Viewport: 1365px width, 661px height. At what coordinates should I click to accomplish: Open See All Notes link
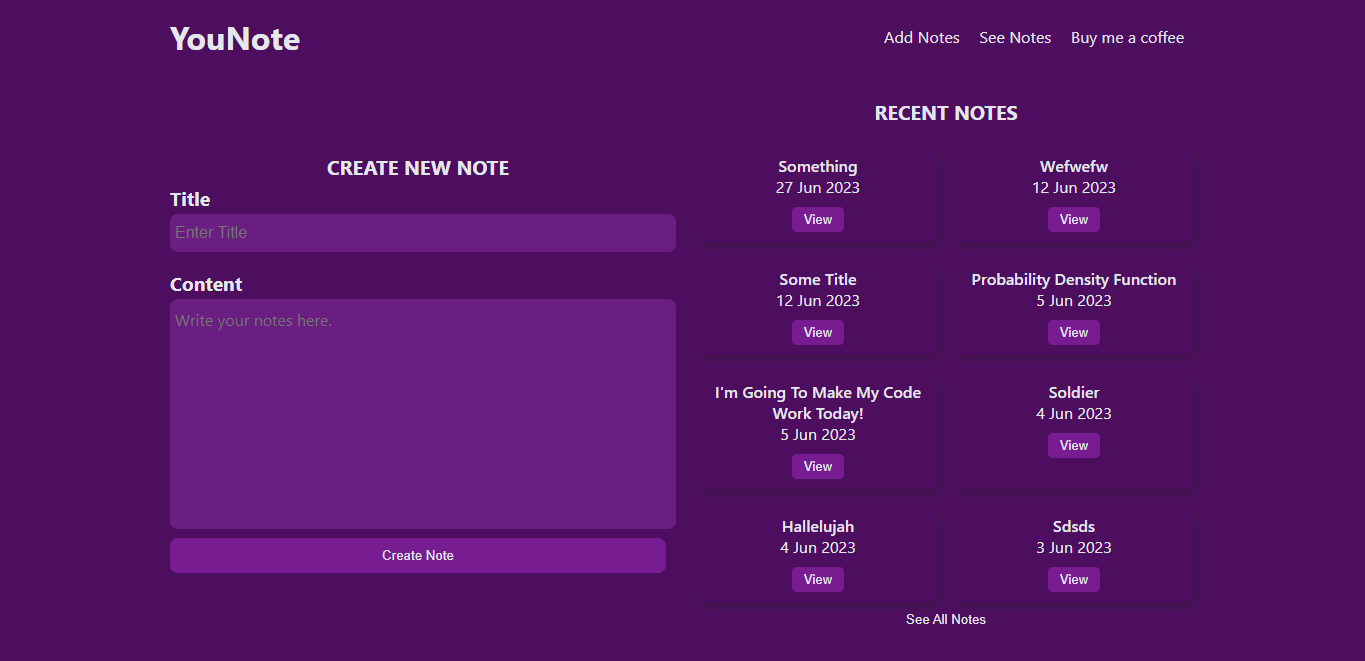pyautogui.click(x=946, y=620)
